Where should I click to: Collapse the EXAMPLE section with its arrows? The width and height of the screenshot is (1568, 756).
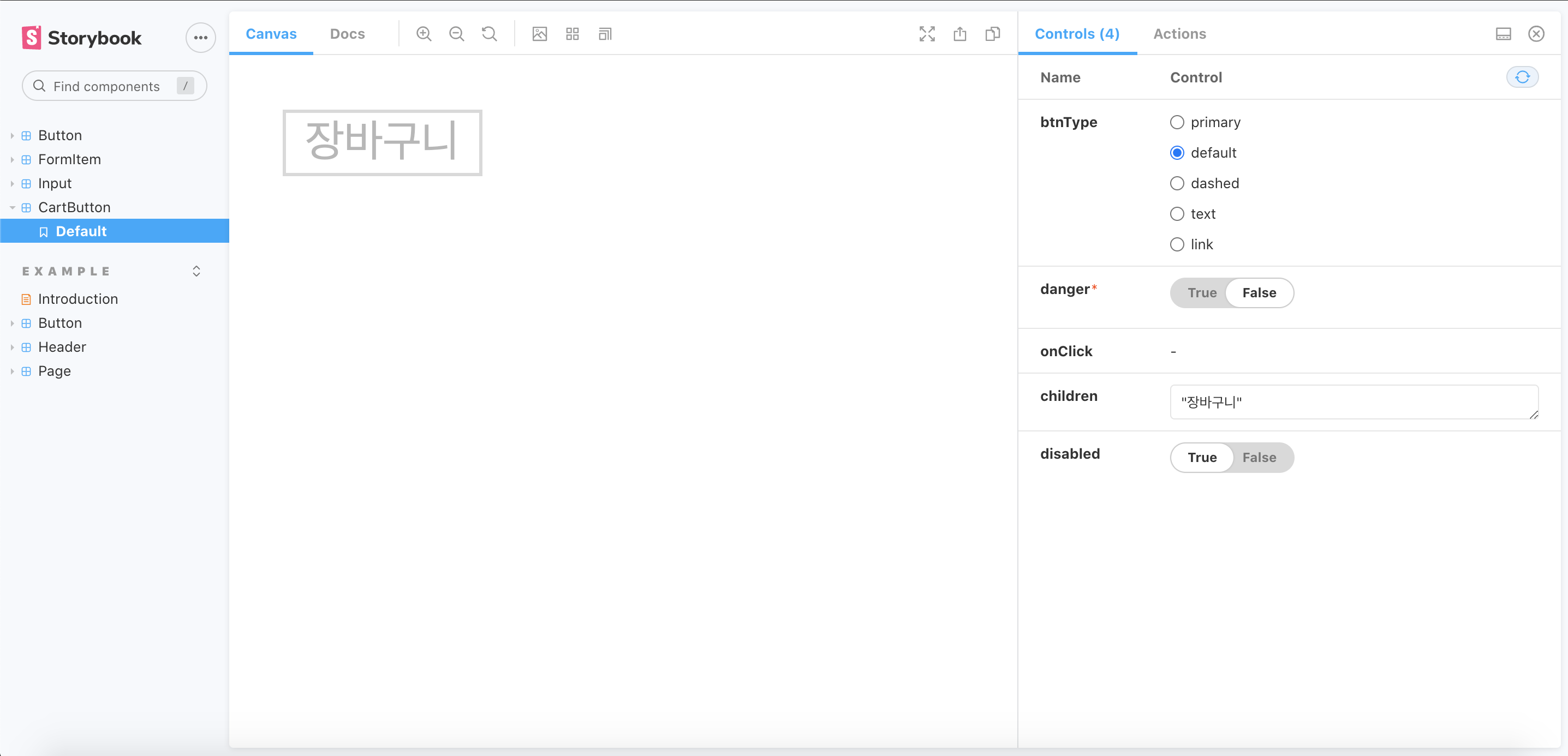tap(196, 271)
